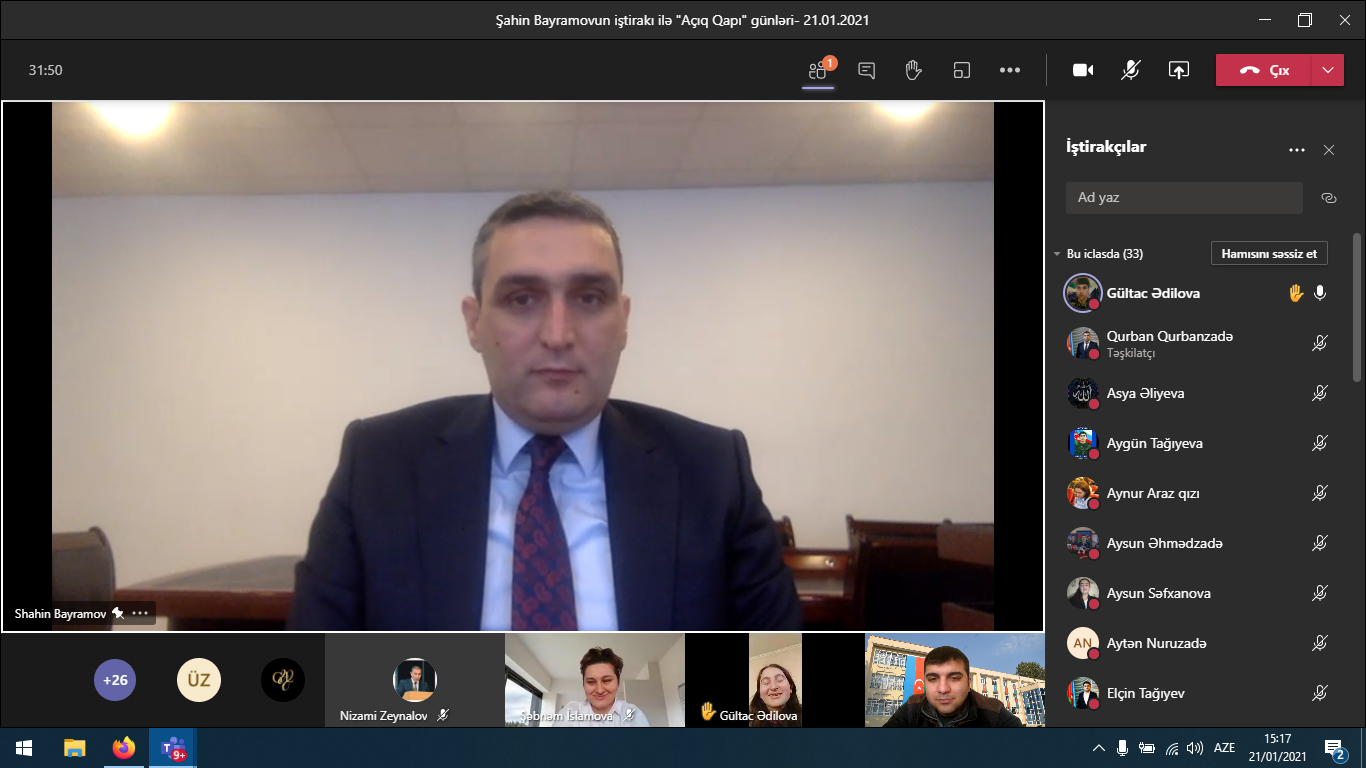Click the copy join link icon
This screenshot has width=1366, height=768.
pos(1329,198)
